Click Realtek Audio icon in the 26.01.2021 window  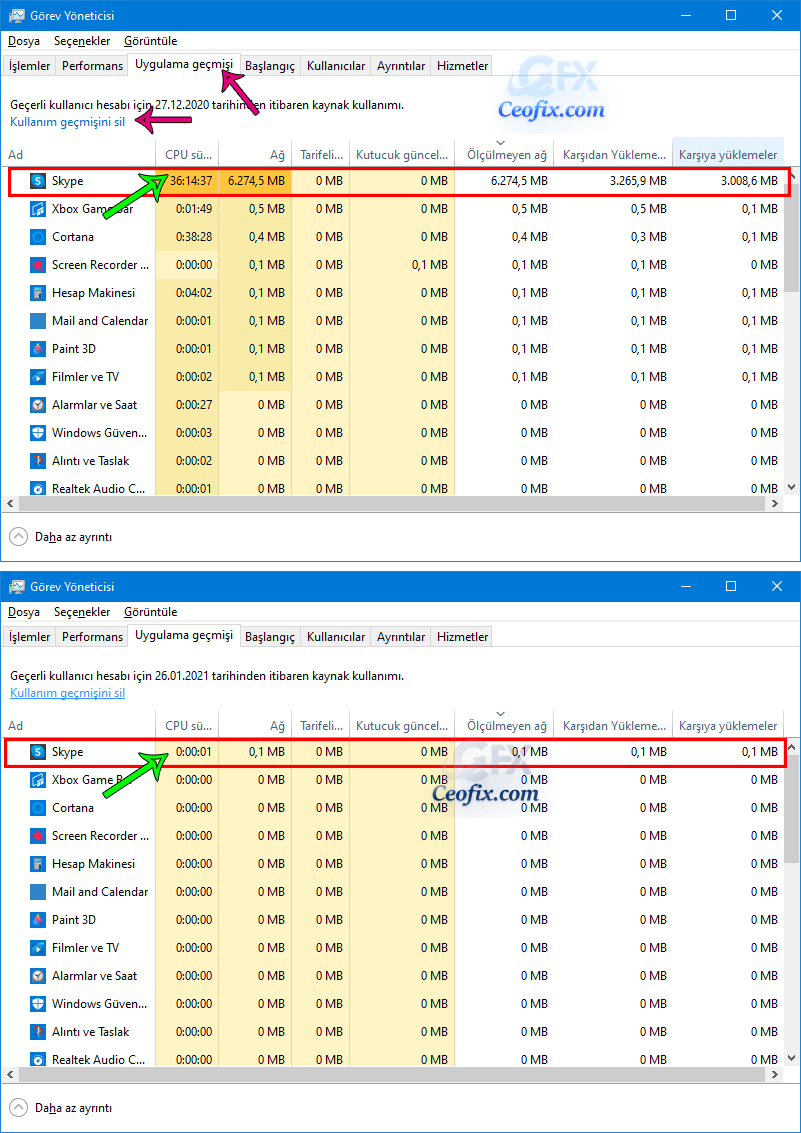tap(38, 1059)
